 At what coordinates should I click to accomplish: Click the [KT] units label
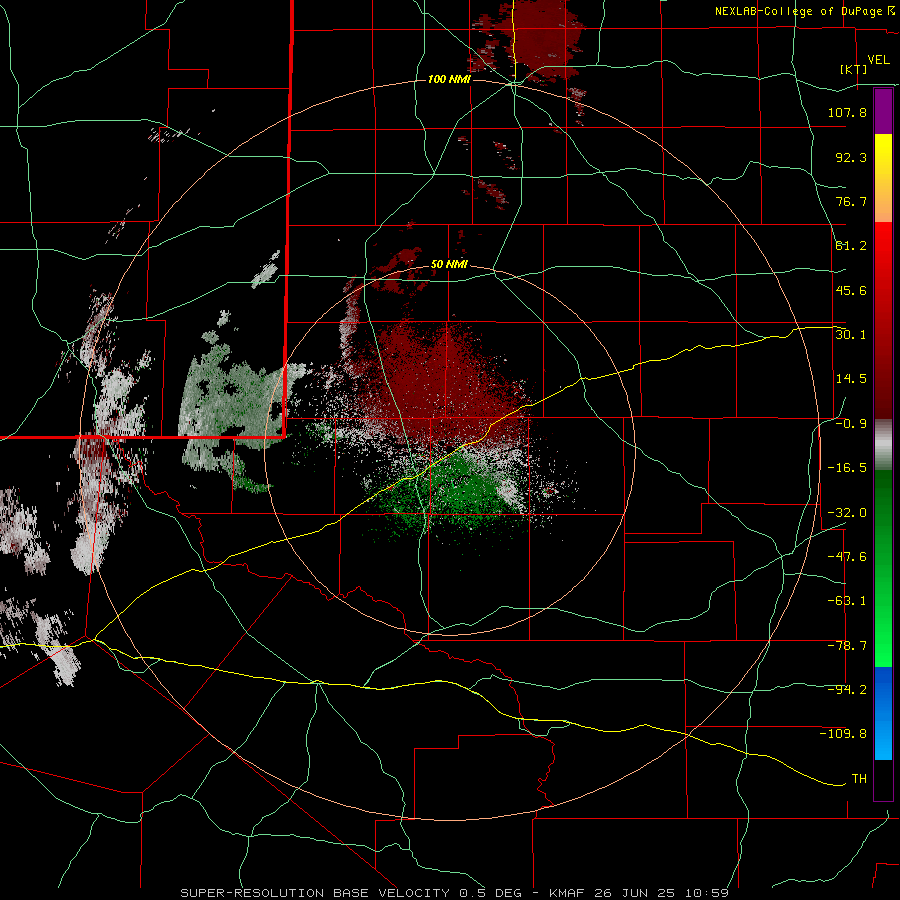coord(854,69)
